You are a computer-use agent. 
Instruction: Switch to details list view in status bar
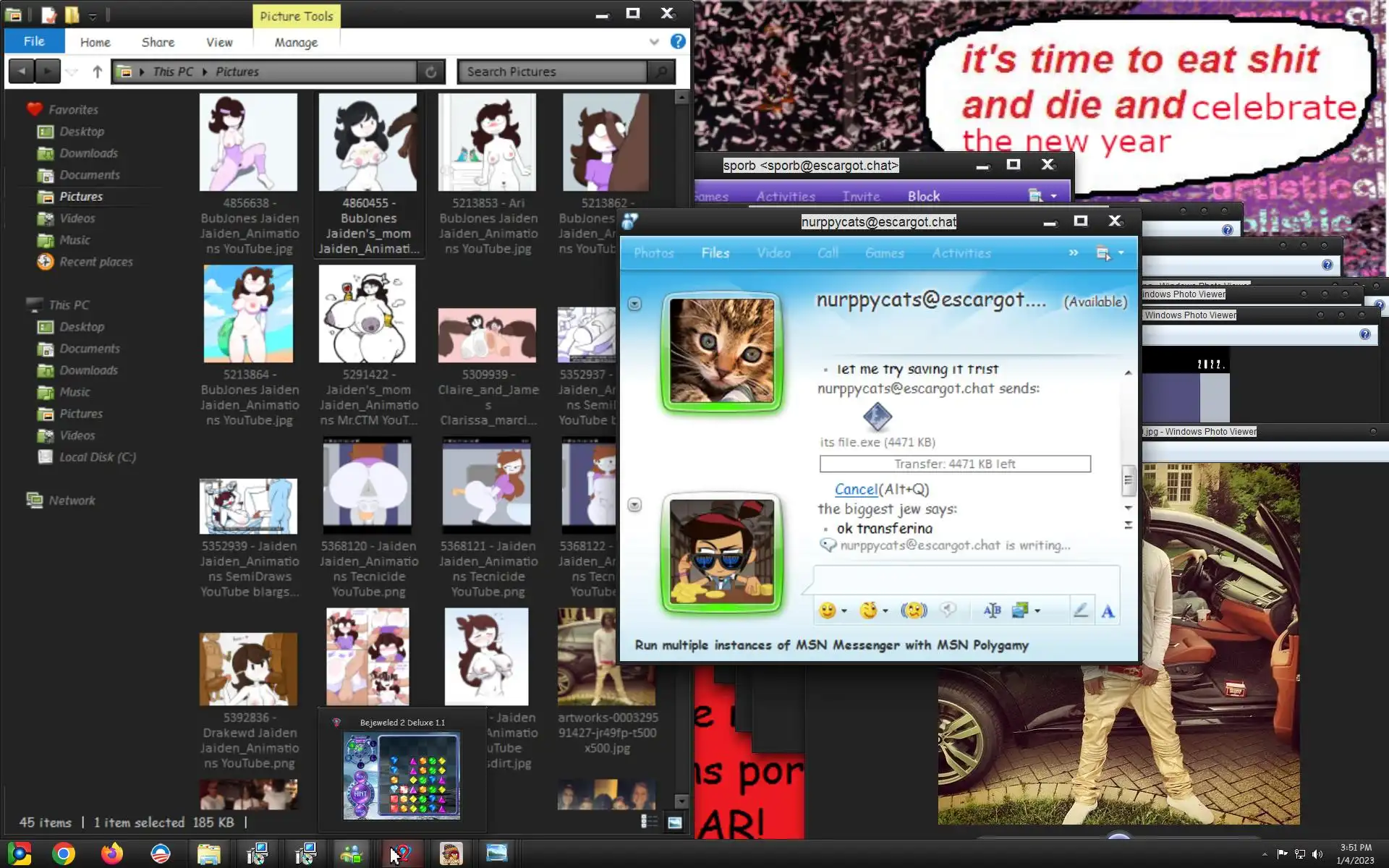[x=649, y=822]
